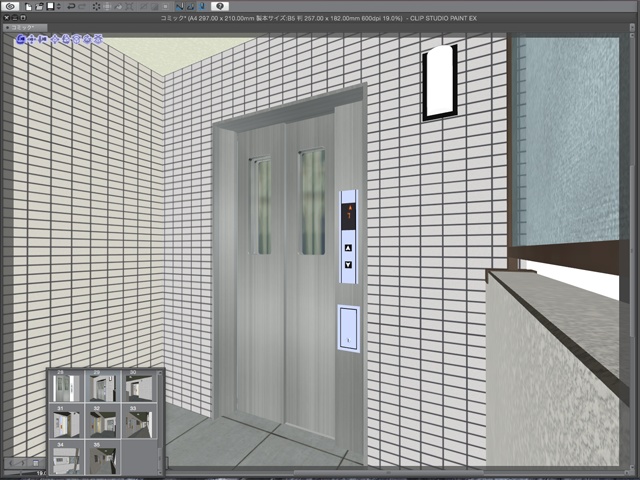The height and width of the screenshot is (480, 640).
Task: Create a new document from toolbar
Action: click(x=29, y=7)
